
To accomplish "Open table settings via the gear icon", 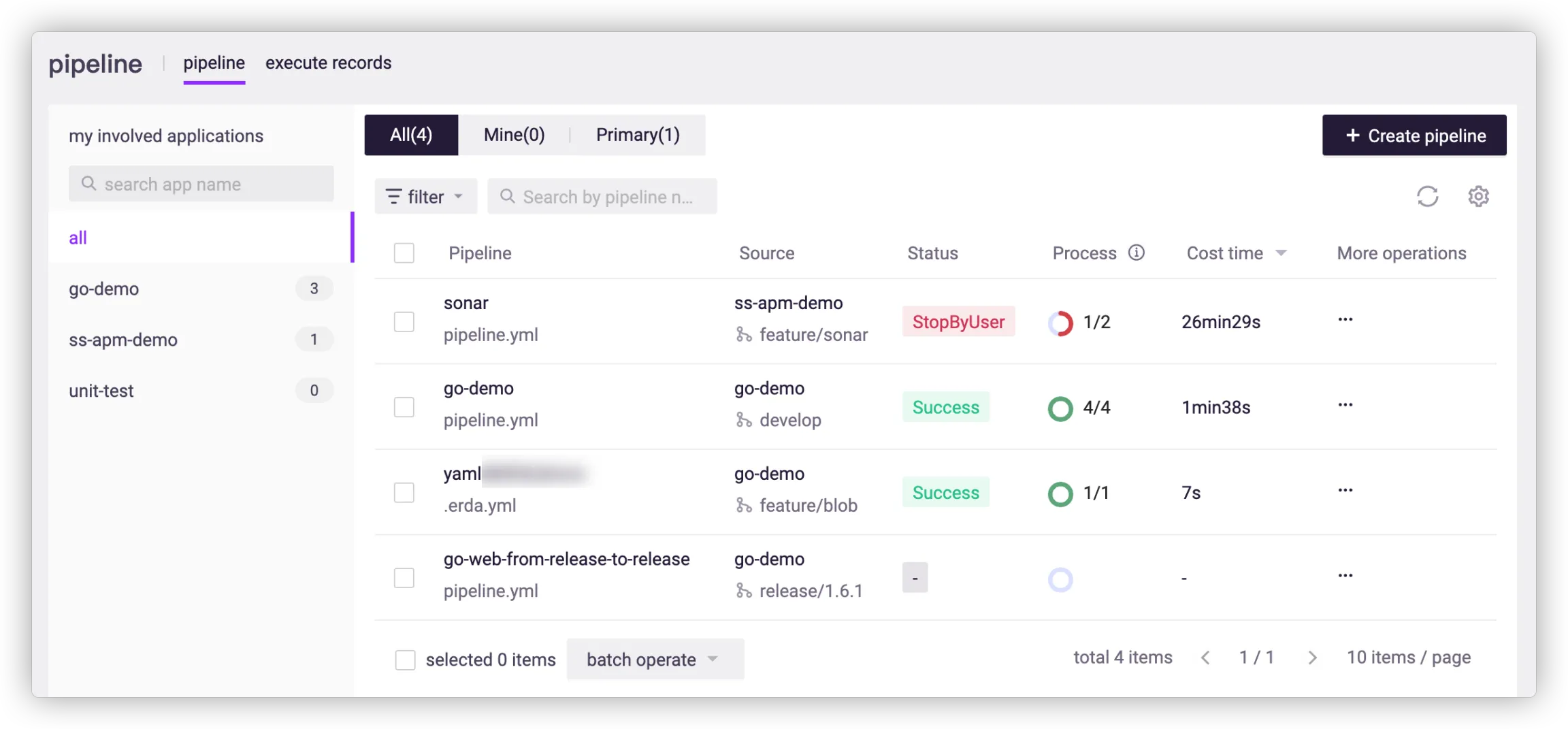I will (1478, 197).
